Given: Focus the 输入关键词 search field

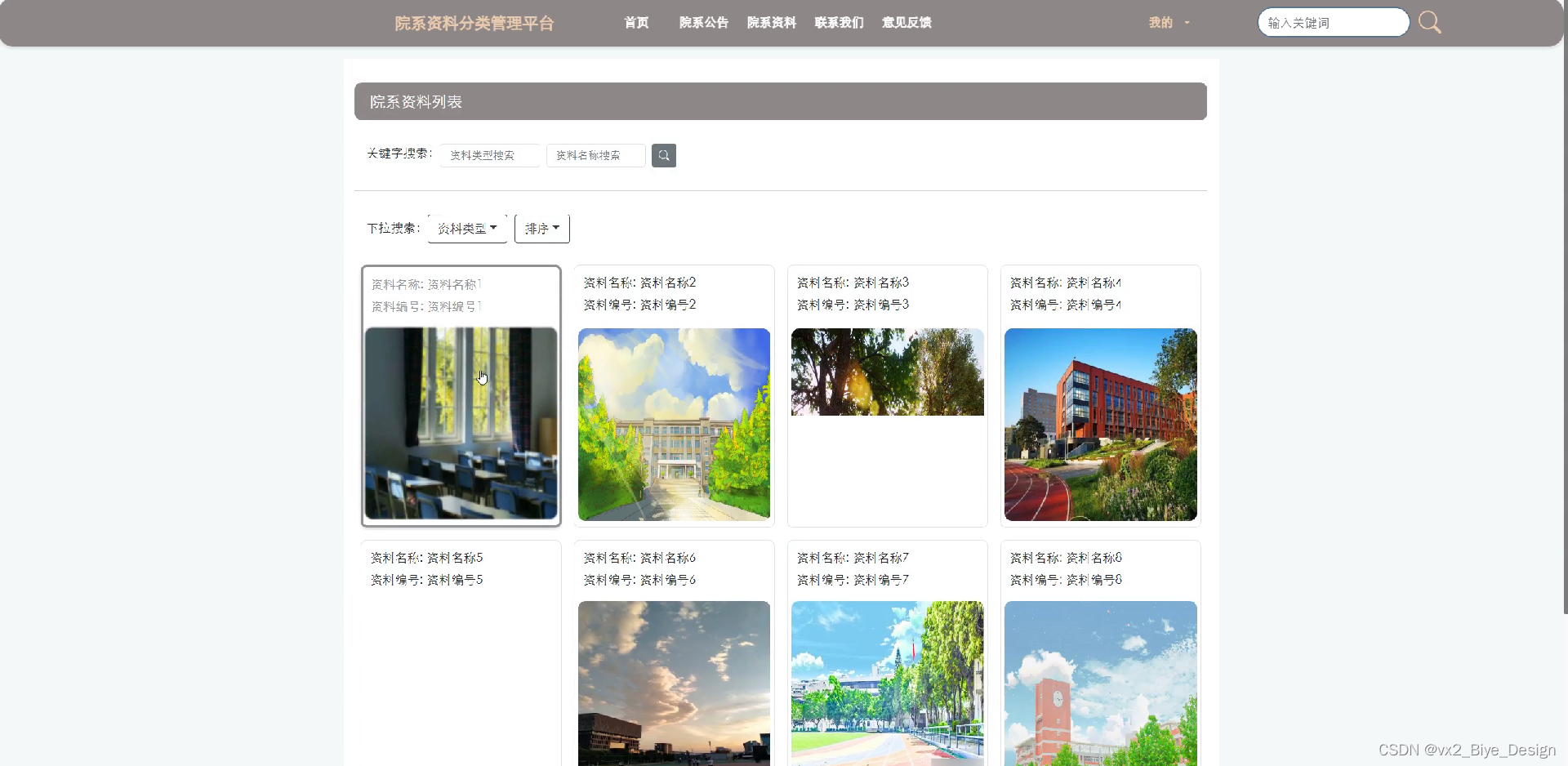Looking at the screenshot, I should point(1334,22).
